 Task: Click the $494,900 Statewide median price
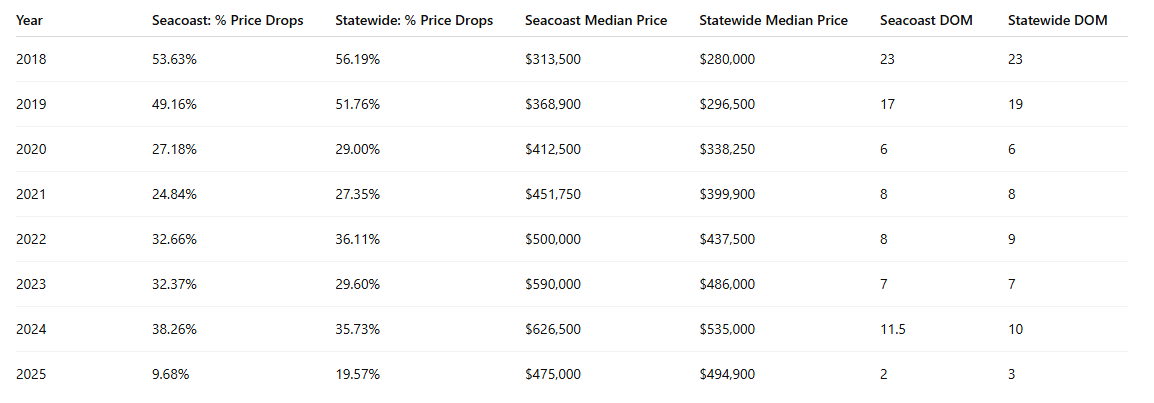727,374
